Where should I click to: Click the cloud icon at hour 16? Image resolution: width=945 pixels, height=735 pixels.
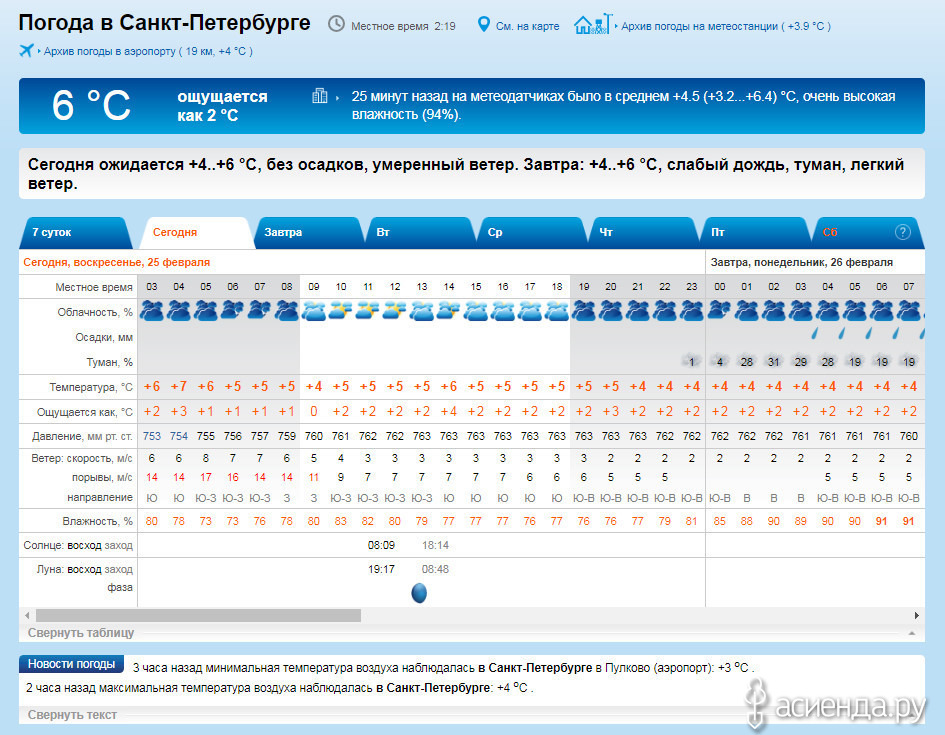503,311
